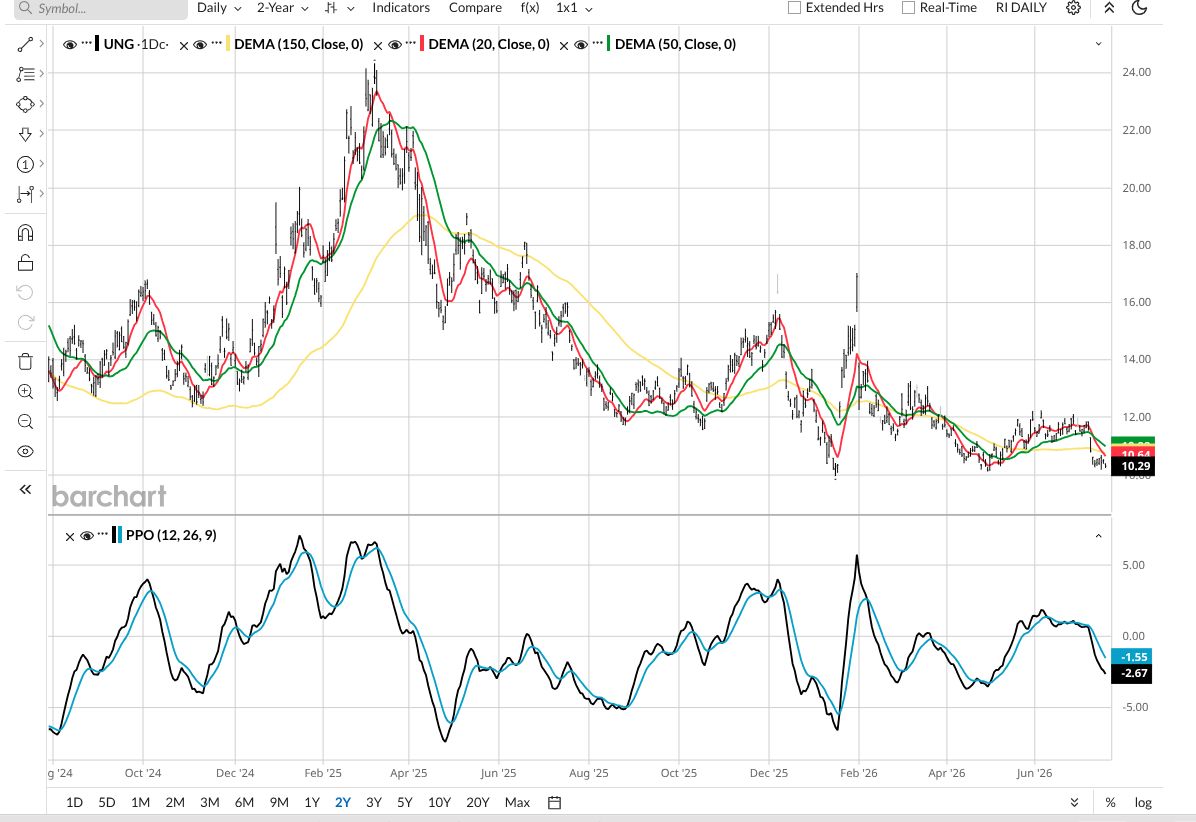Enable the Extended Hrs checkbox
This screenshot has height=822, width=1196.
(x=794, y=8)
